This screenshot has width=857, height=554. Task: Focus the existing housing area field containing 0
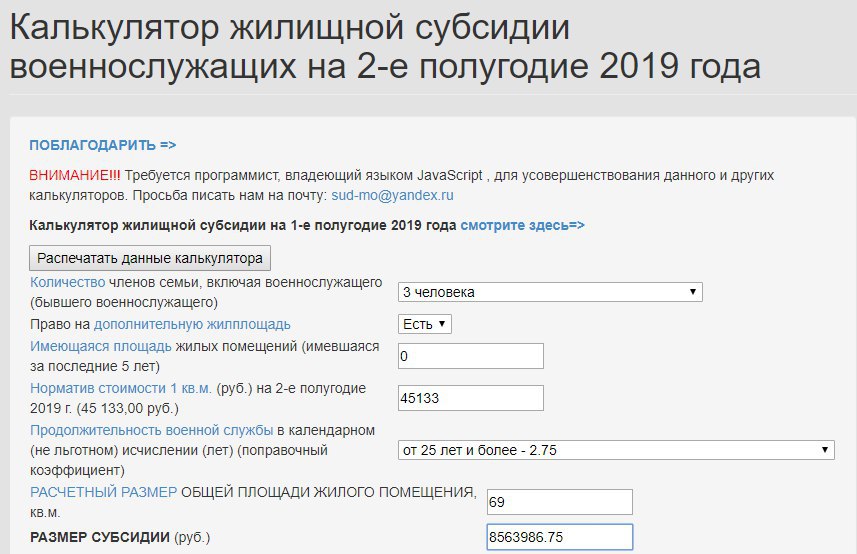click(x=471, y=356)
